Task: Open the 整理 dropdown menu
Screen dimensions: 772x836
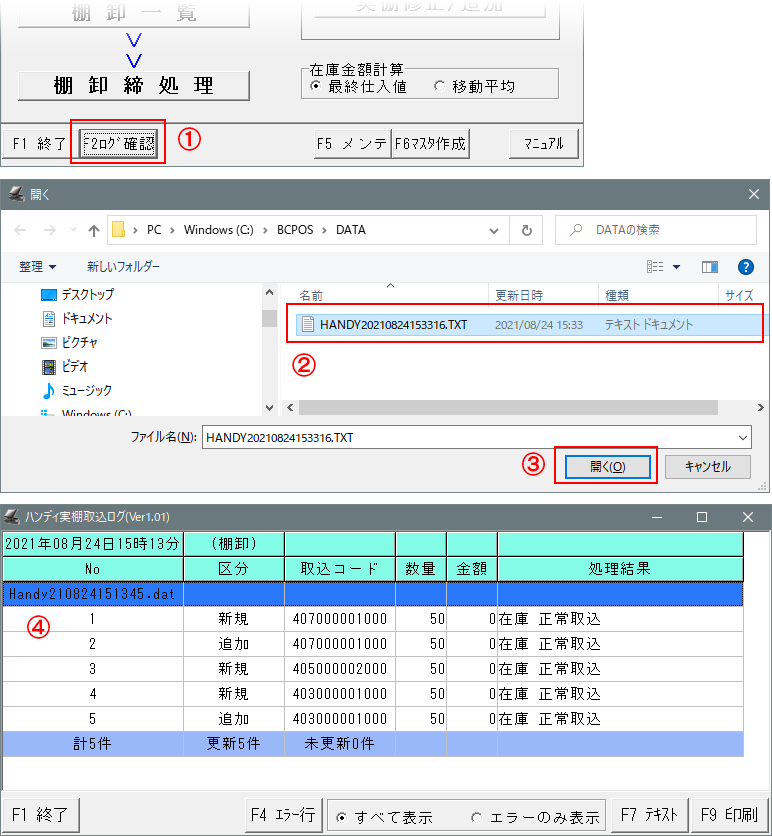Action: tap(38, 267)
